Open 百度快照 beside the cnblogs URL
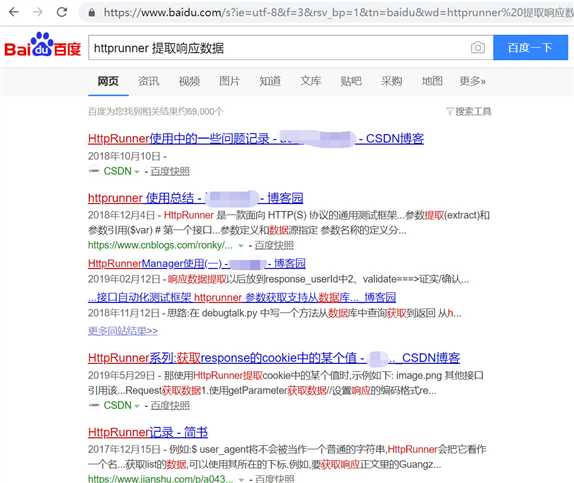Image resolution: width=574 pixels, height=483 pixels. point(274,245)
